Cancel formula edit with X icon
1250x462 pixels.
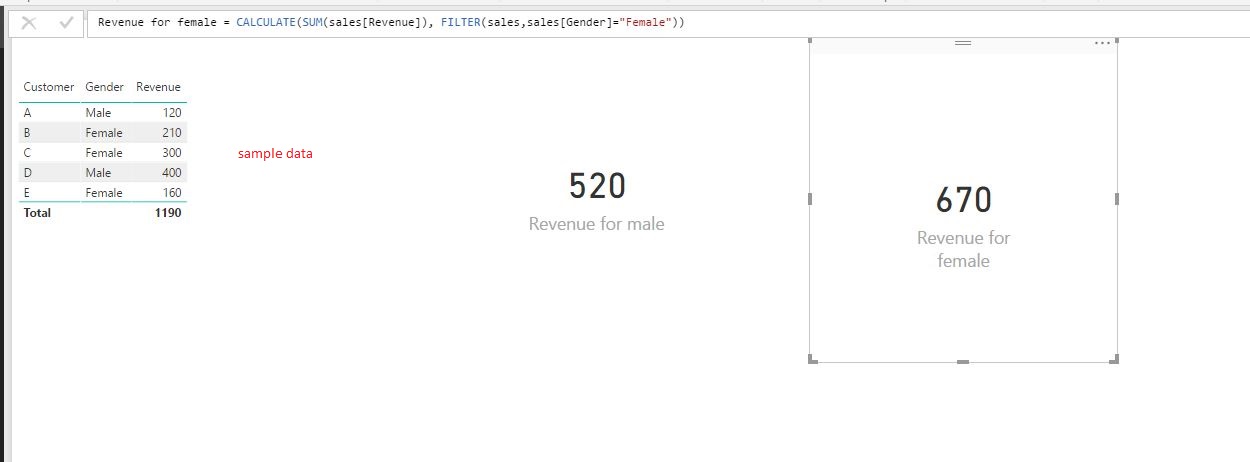pos(29,23)
